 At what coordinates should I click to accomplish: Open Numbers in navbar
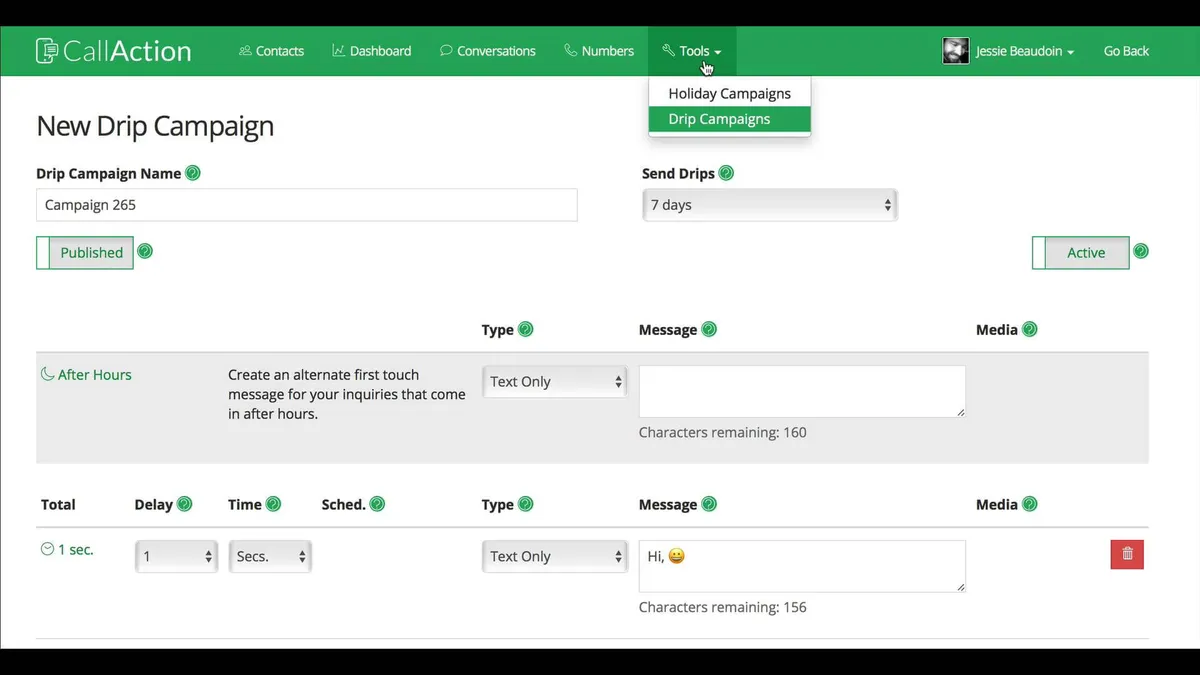pos(599,51)
